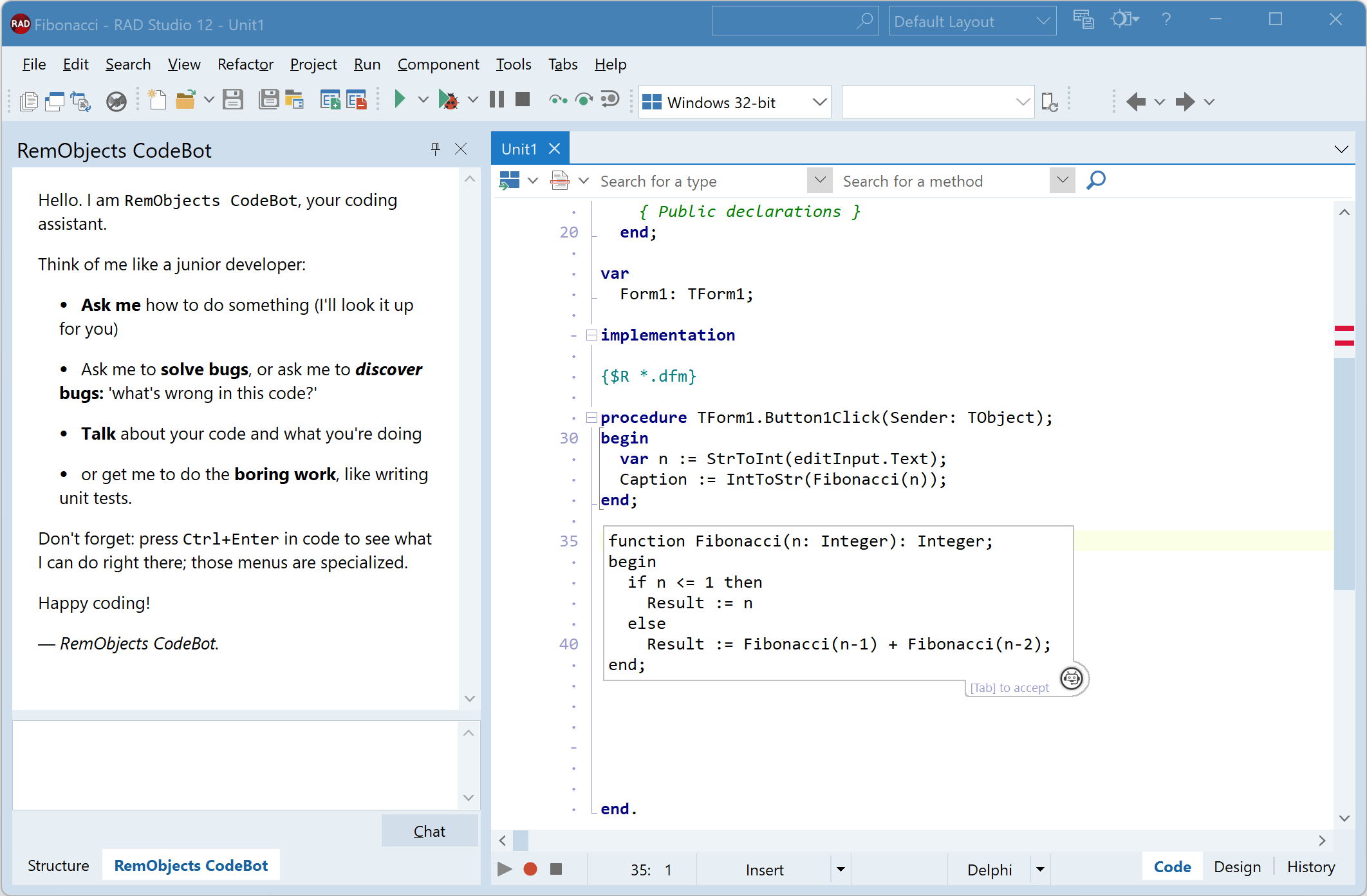This screenshot has height=896, width=1367.
Task: Switch to the History tab
Action: [1311, 867]
